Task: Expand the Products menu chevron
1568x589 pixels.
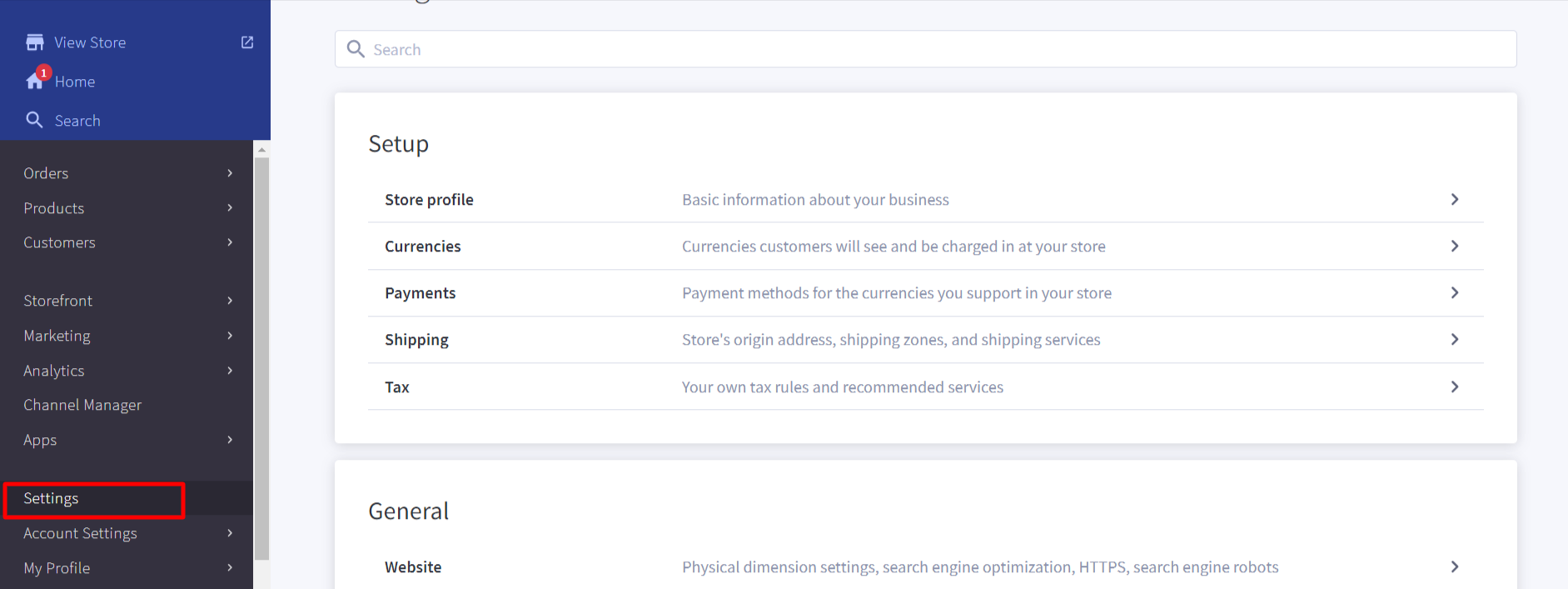Action: (230, 207)
